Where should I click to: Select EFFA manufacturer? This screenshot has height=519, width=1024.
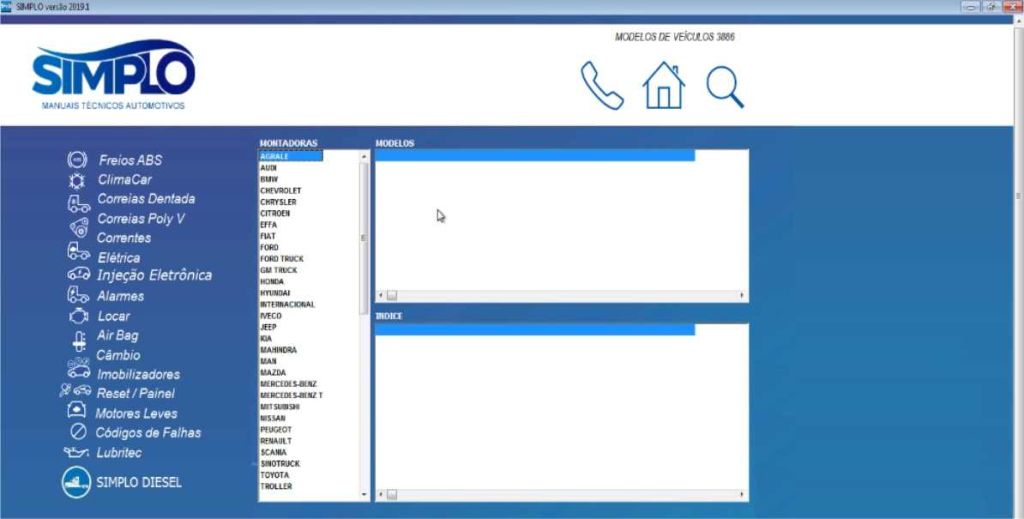pos(268,225)
